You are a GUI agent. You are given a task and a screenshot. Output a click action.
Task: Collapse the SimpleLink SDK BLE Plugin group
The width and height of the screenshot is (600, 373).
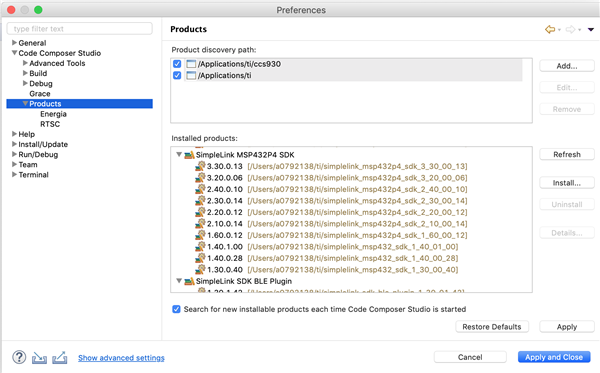tap(179, 281)
